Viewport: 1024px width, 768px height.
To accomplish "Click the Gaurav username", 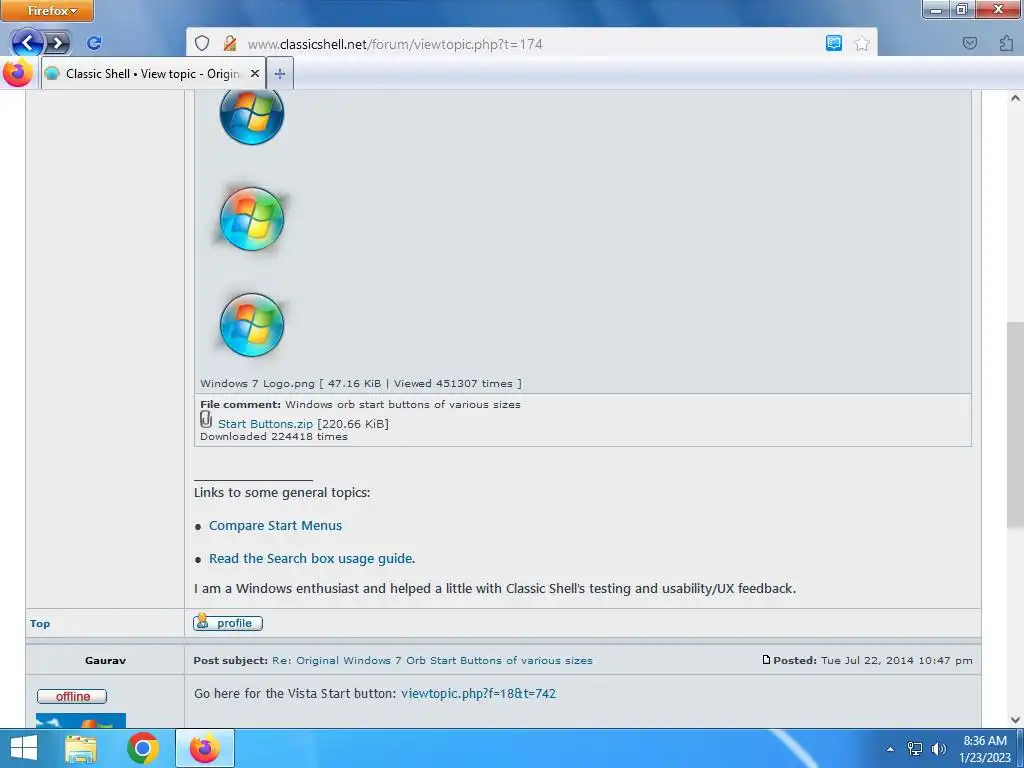I will click(105, 660).
